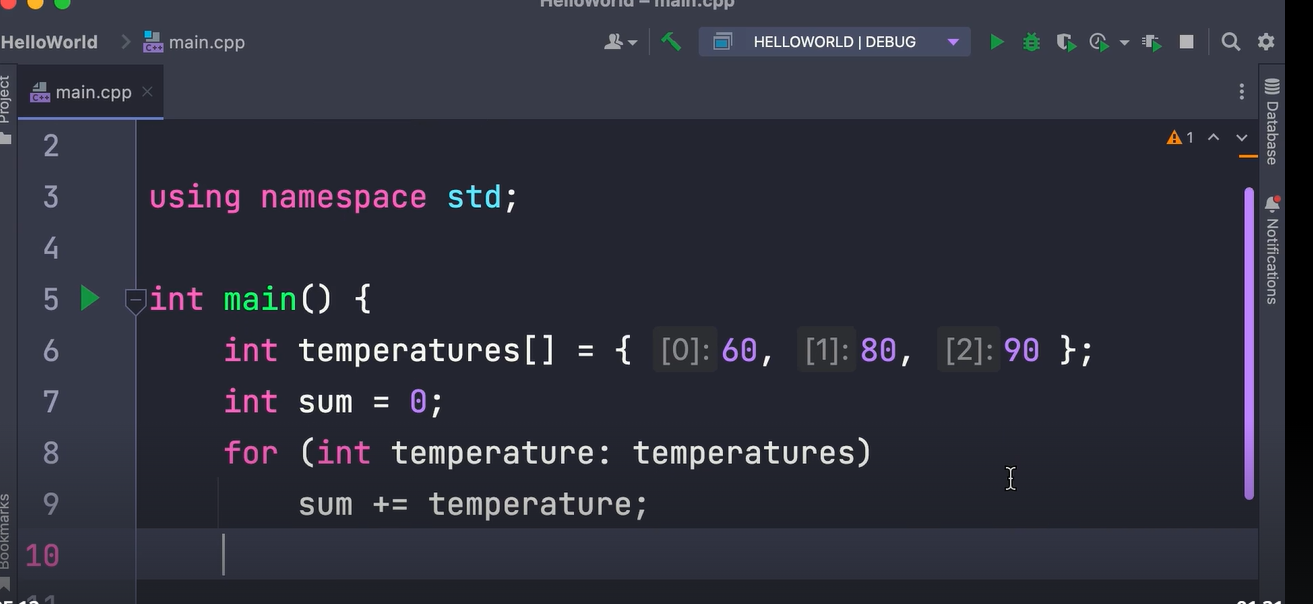The image size is (1313, 604).
Task: Start debugging using the bug icon
Action: (x=1031, y=42)
